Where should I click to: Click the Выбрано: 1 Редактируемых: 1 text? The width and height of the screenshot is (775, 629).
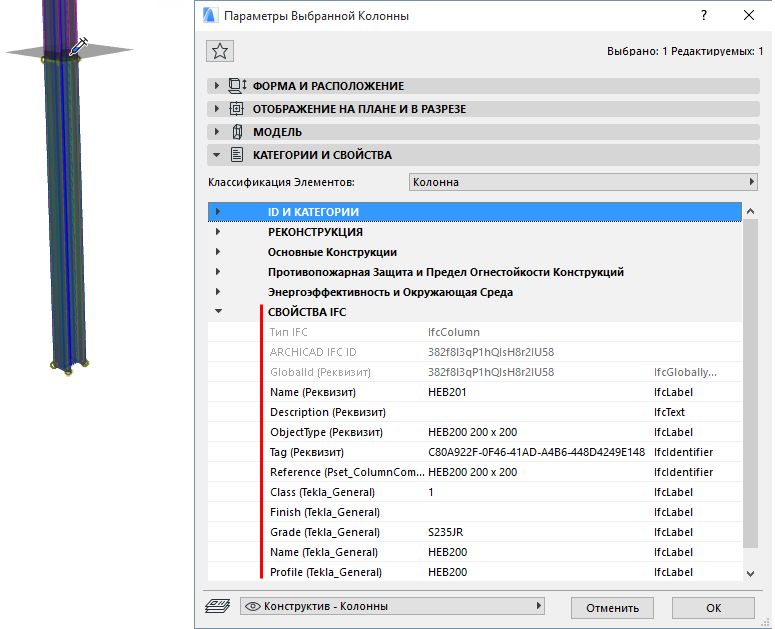coord(685,51)
